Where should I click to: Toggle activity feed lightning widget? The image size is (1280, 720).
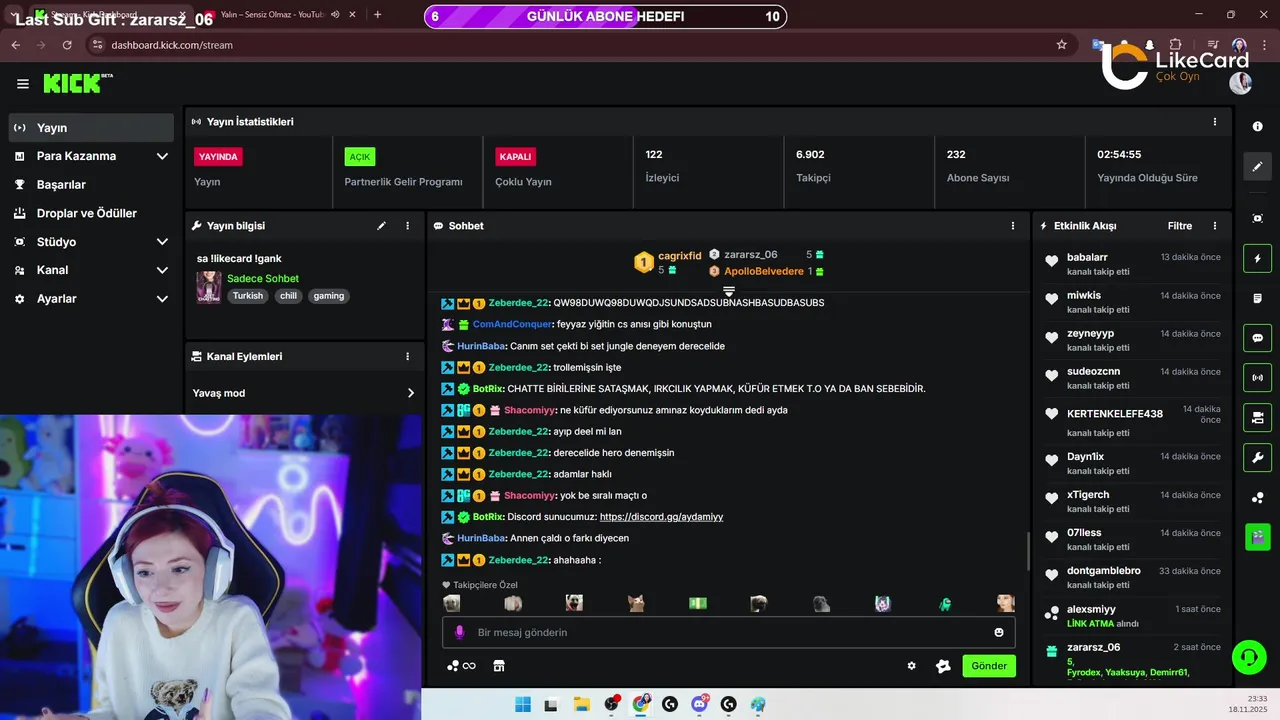(x=1257, y=259)
